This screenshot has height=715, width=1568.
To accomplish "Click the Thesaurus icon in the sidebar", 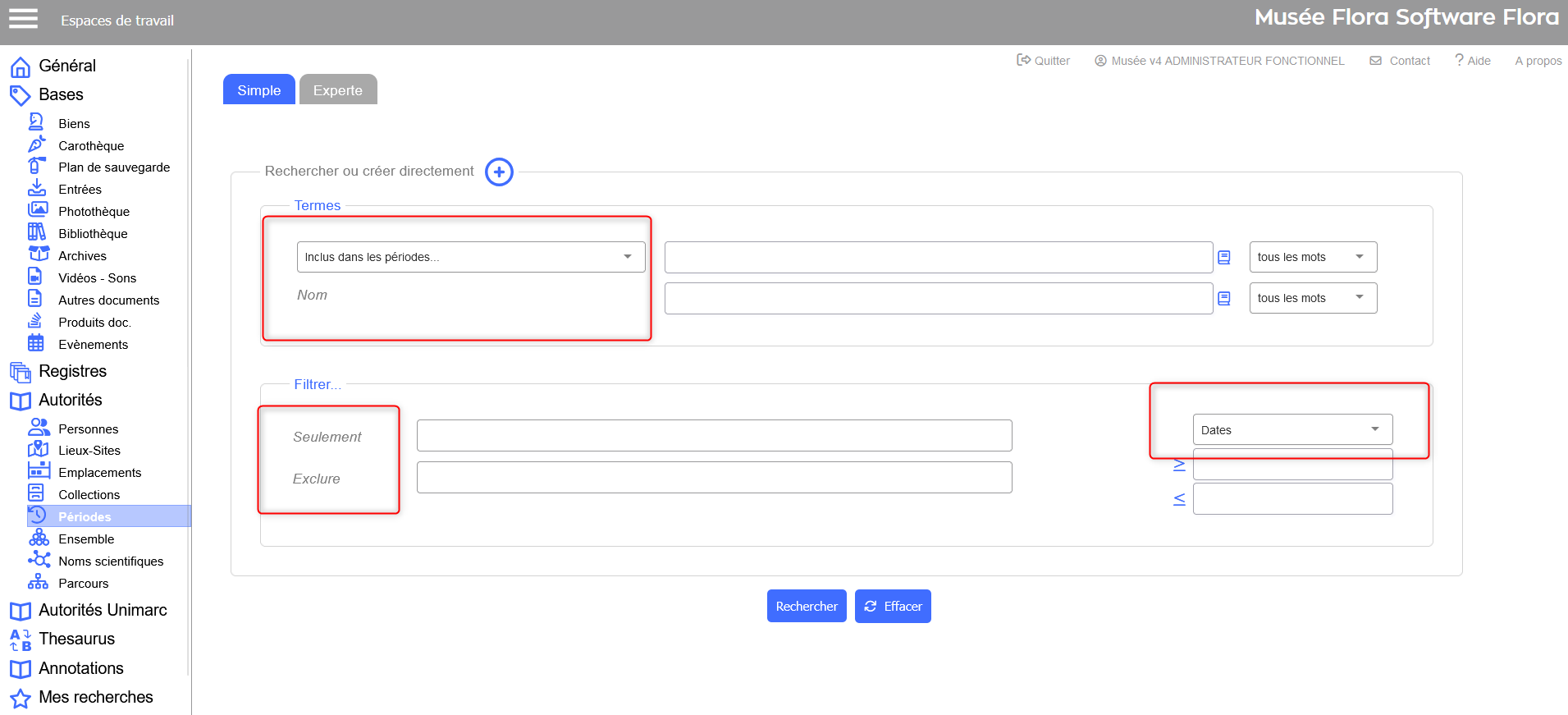I will click(21, 639).
